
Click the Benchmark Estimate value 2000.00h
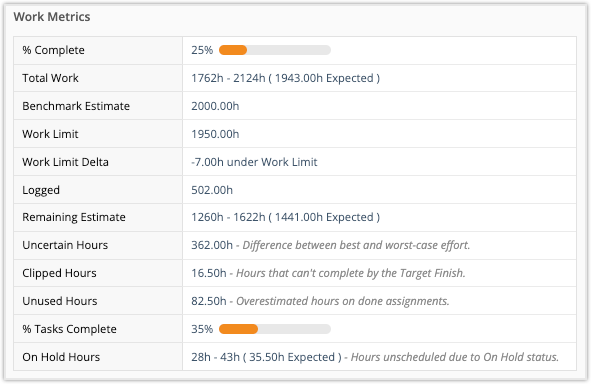[215, 106]
